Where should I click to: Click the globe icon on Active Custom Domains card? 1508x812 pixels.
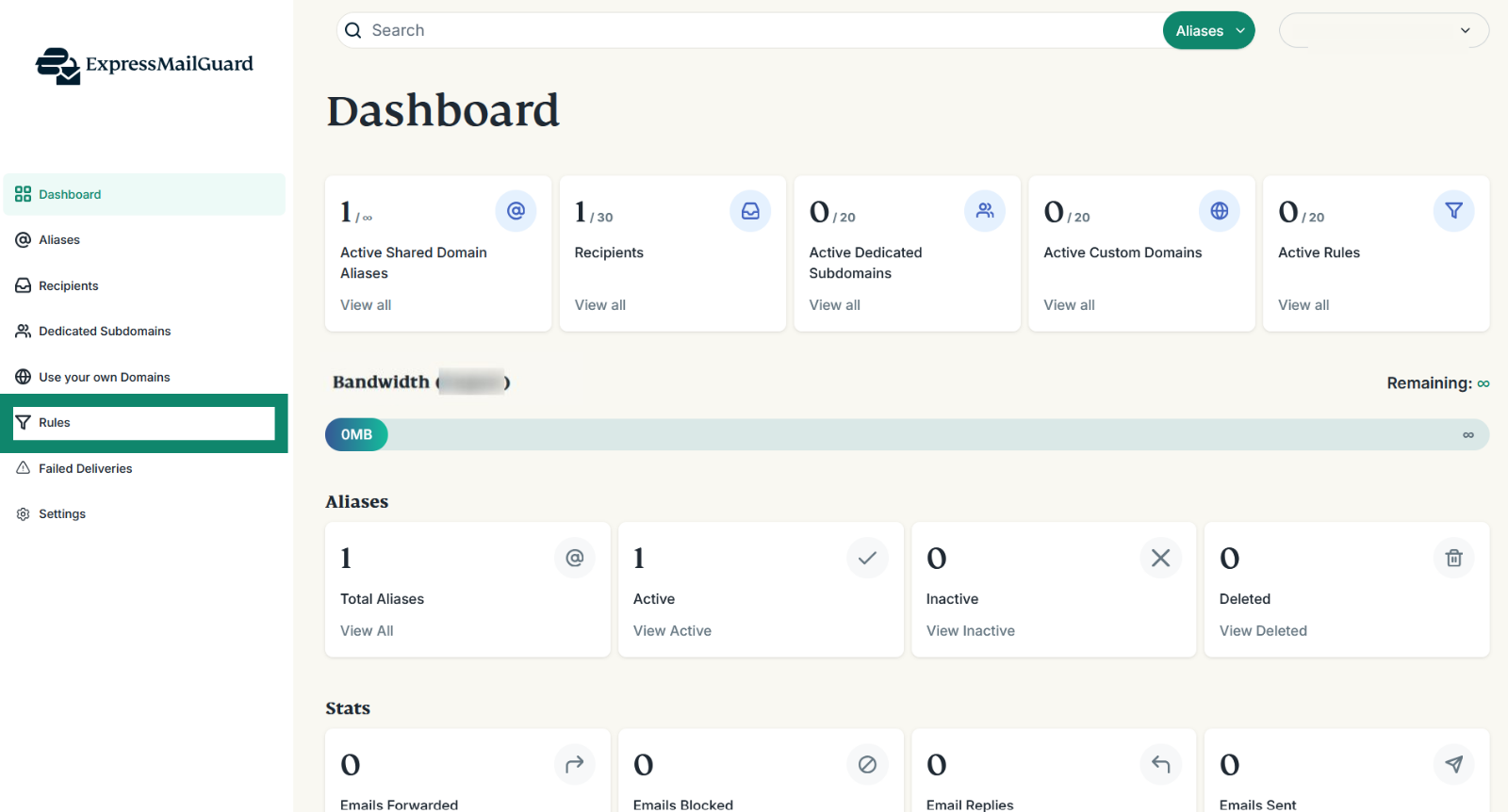pyautogui.click(x=1220, y=211)
